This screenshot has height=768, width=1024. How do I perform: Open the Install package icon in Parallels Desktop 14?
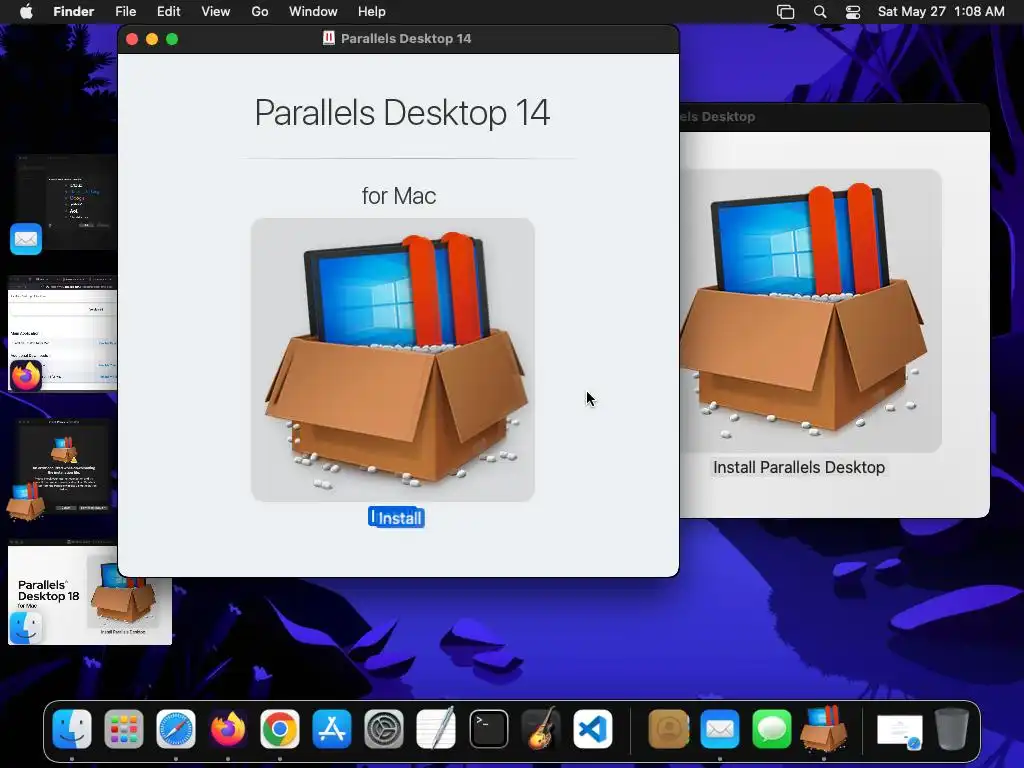(x=392, y=360)
